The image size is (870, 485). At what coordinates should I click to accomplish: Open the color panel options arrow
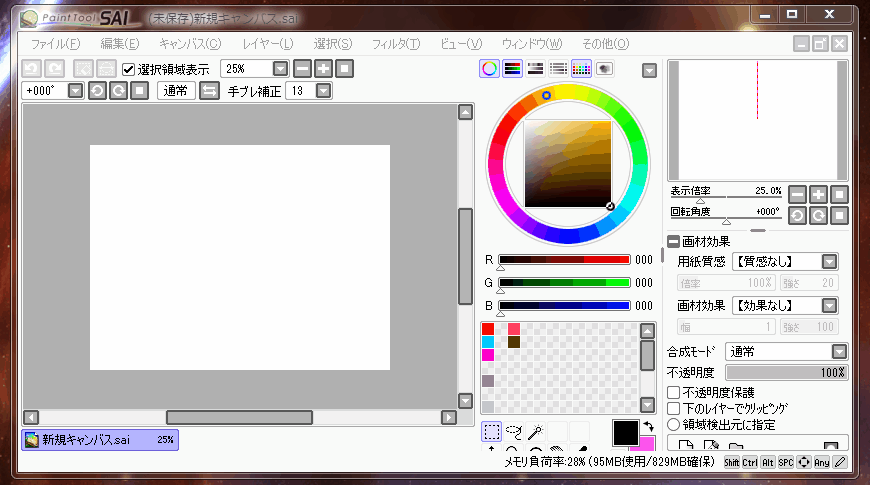pyautogui.click(x=649, y=70)
